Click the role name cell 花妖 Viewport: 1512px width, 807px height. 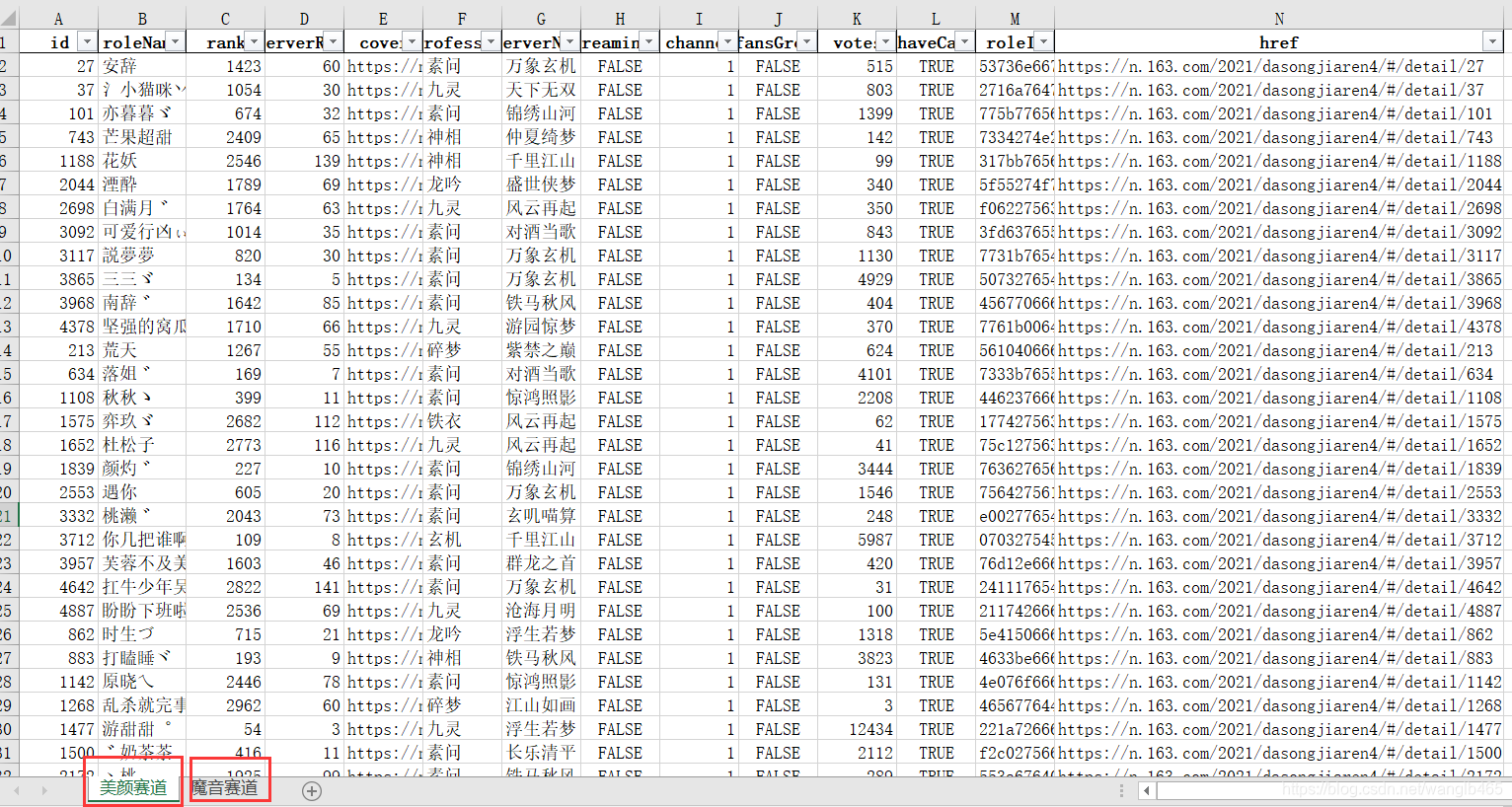click(142, 161)
